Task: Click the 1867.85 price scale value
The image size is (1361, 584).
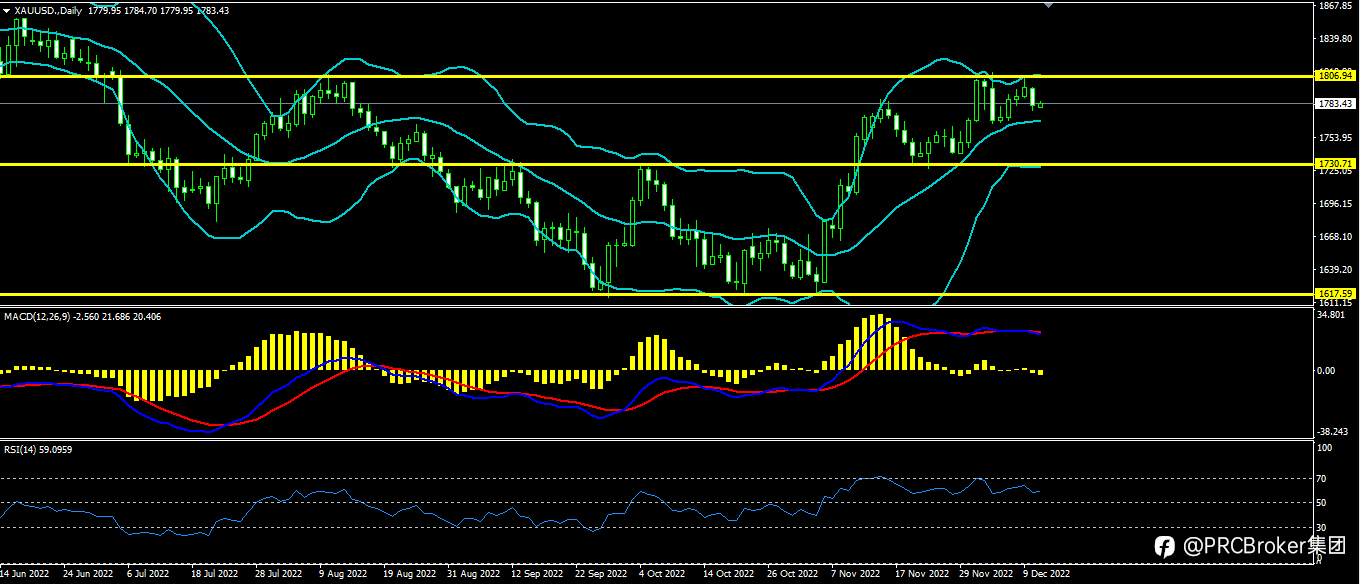Action: pyautogui.click(x=1336, y=6)
